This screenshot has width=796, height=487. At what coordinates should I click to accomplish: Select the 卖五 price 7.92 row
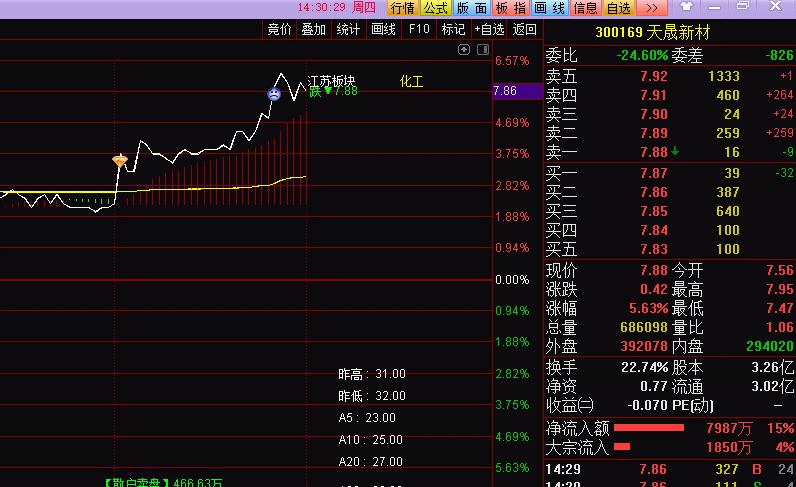tap(670, 76)
